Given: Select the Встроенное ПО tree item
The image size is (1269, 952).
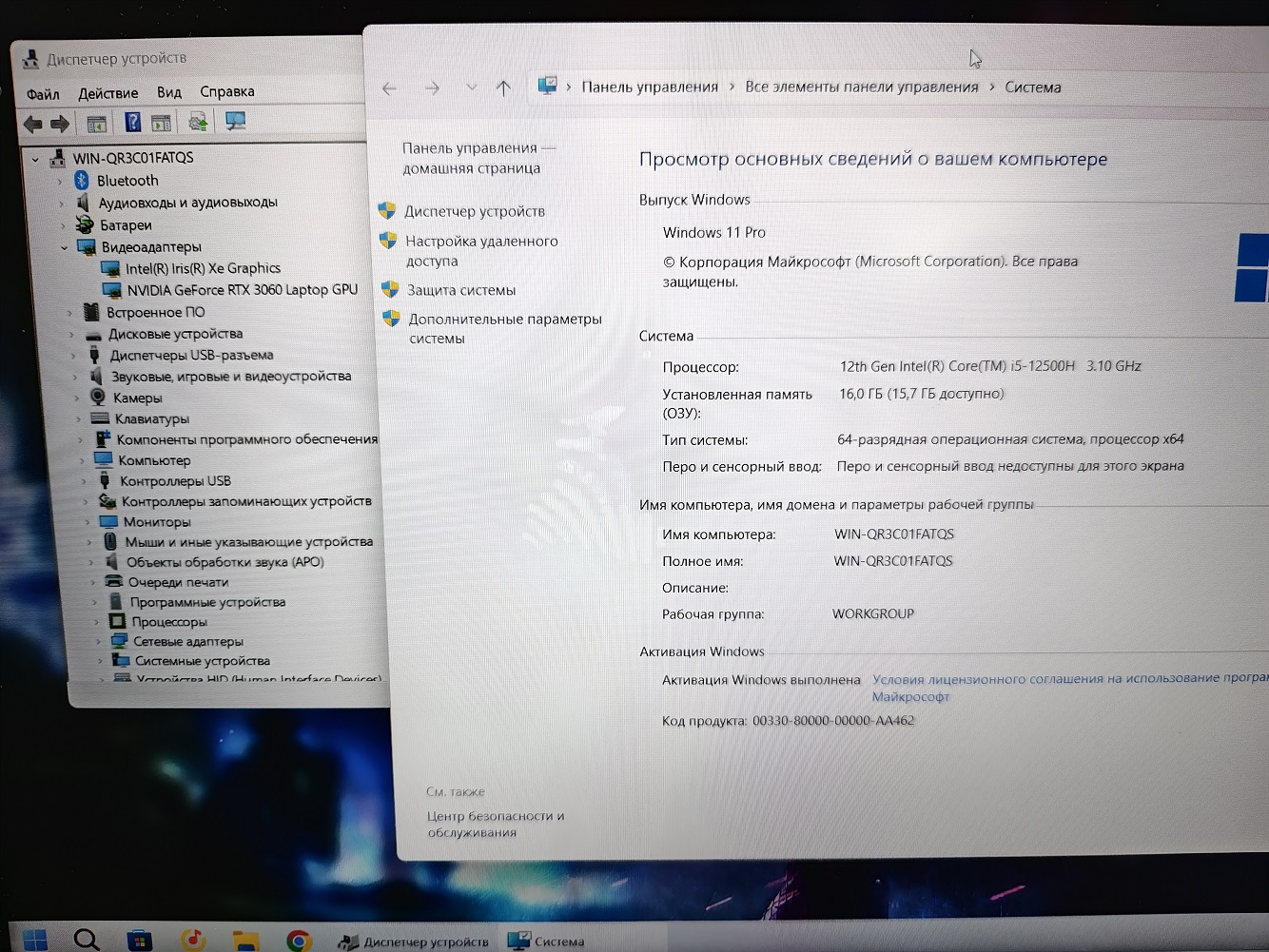Looking at the screenshot, I should (x=155, y=312).
